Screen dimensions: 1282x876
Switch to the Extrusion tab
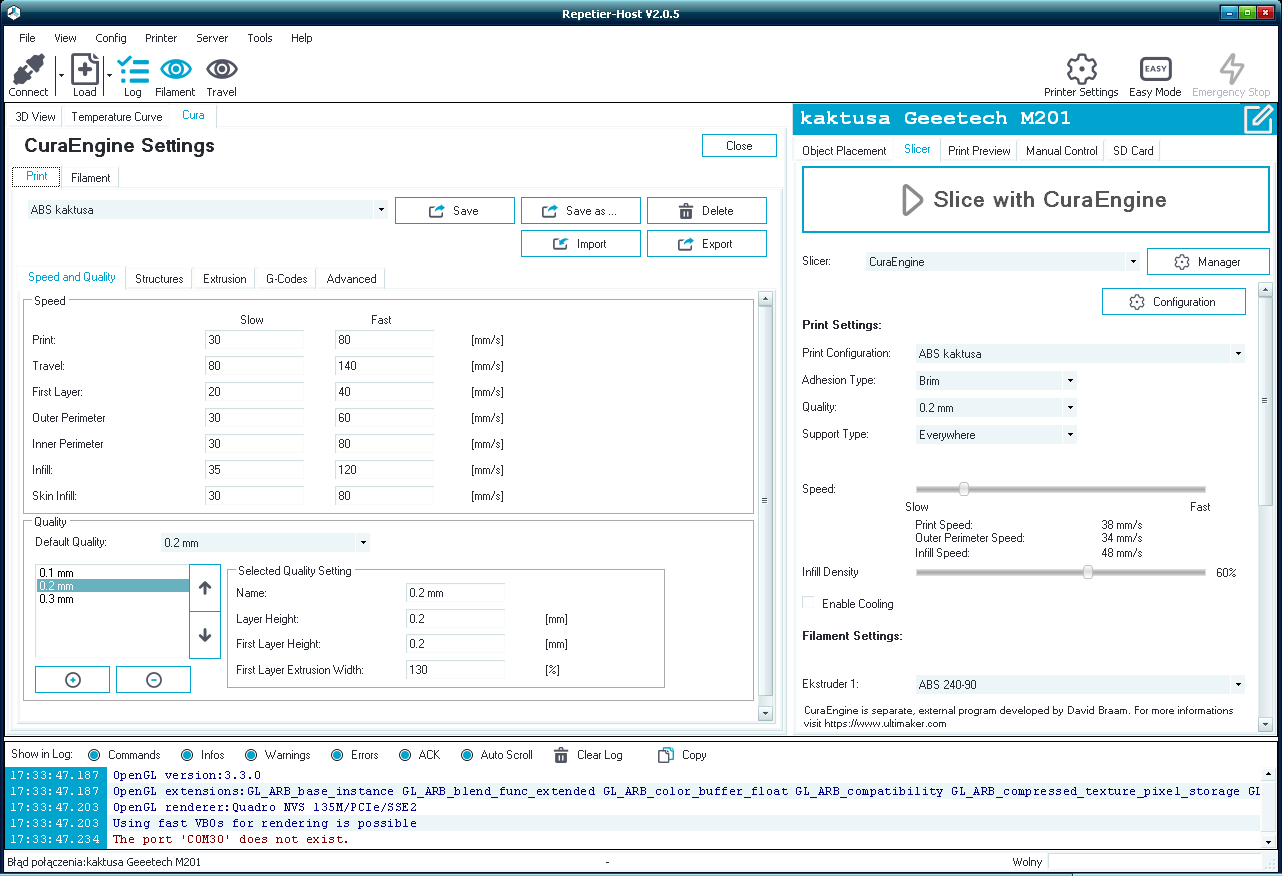pyautogui.click(x=224, y=279)
